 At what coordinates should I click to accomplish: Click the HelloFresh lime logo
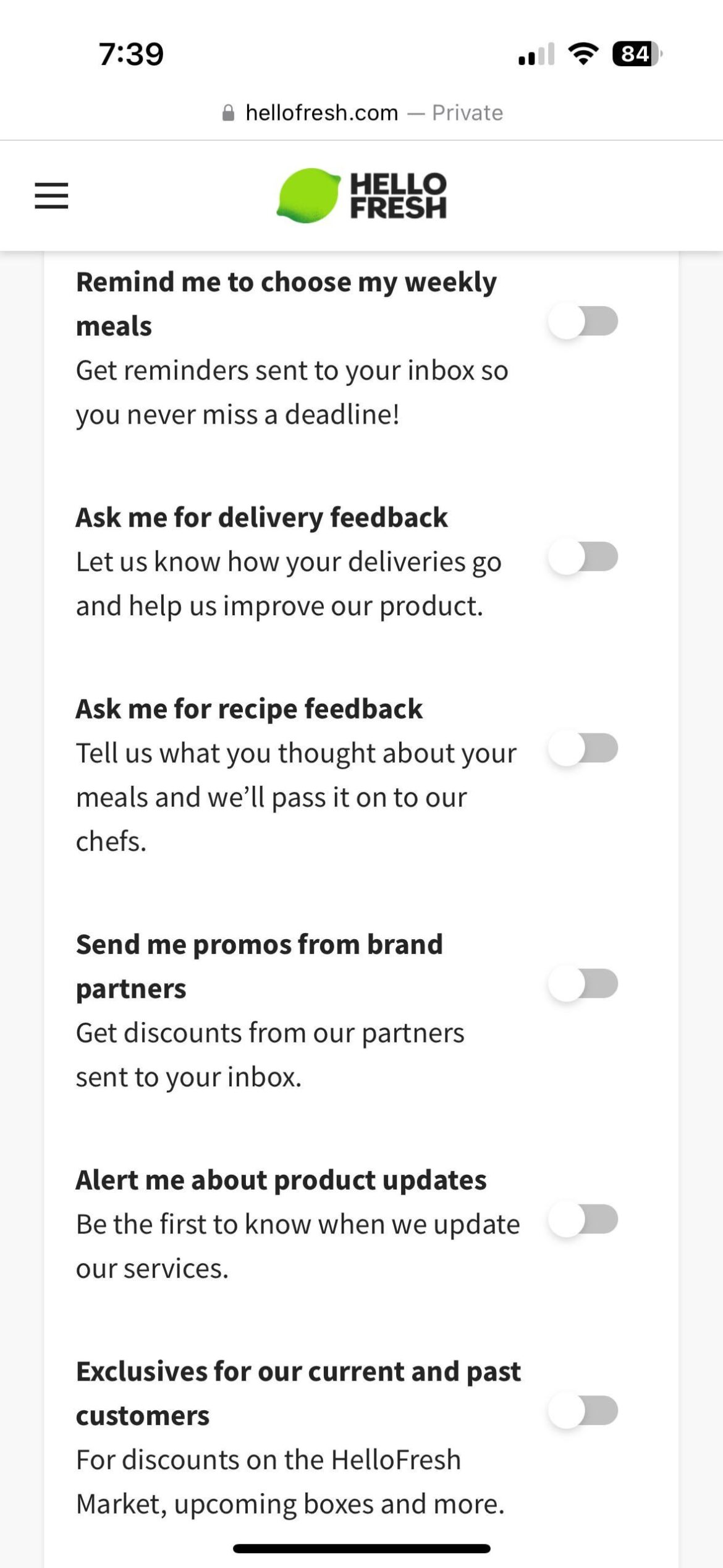coord(309,195)
